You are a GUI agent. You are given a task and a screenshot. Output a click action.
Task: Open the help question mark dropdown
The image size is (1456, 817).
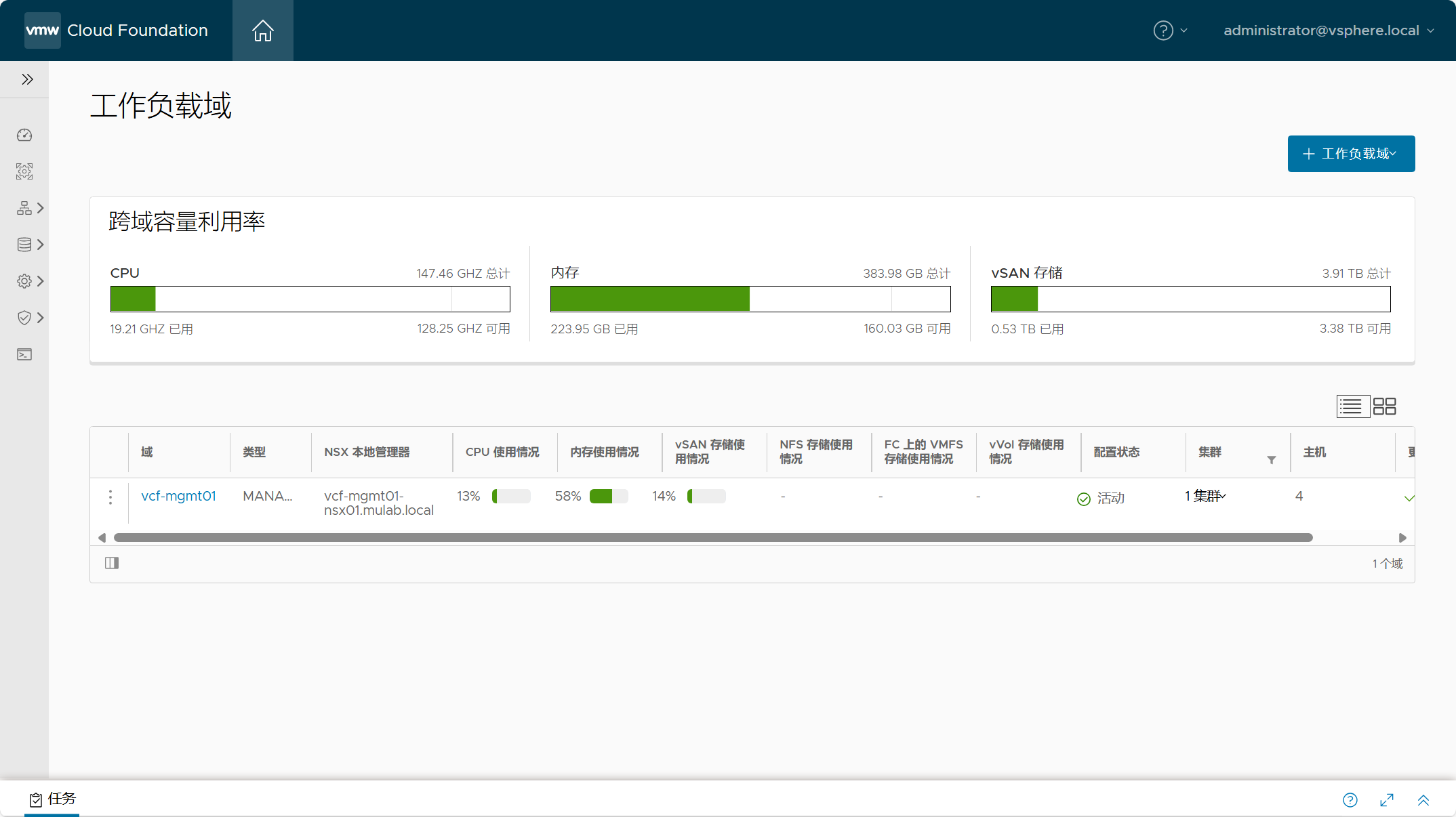[1170, 30]
